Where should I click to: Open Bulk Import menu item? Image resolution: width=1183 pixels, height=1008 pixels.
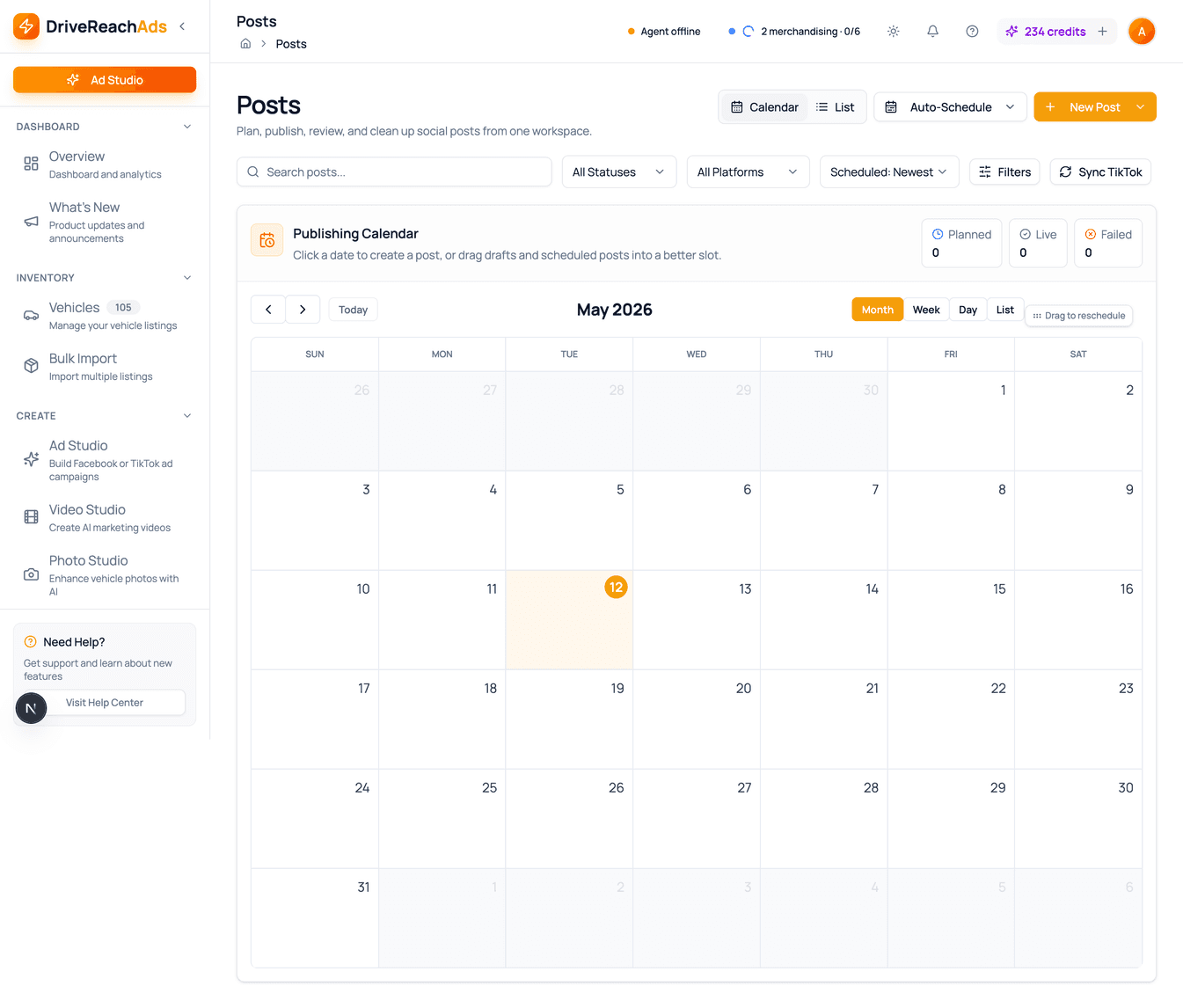pyautogui.click(x=105, y=366)
